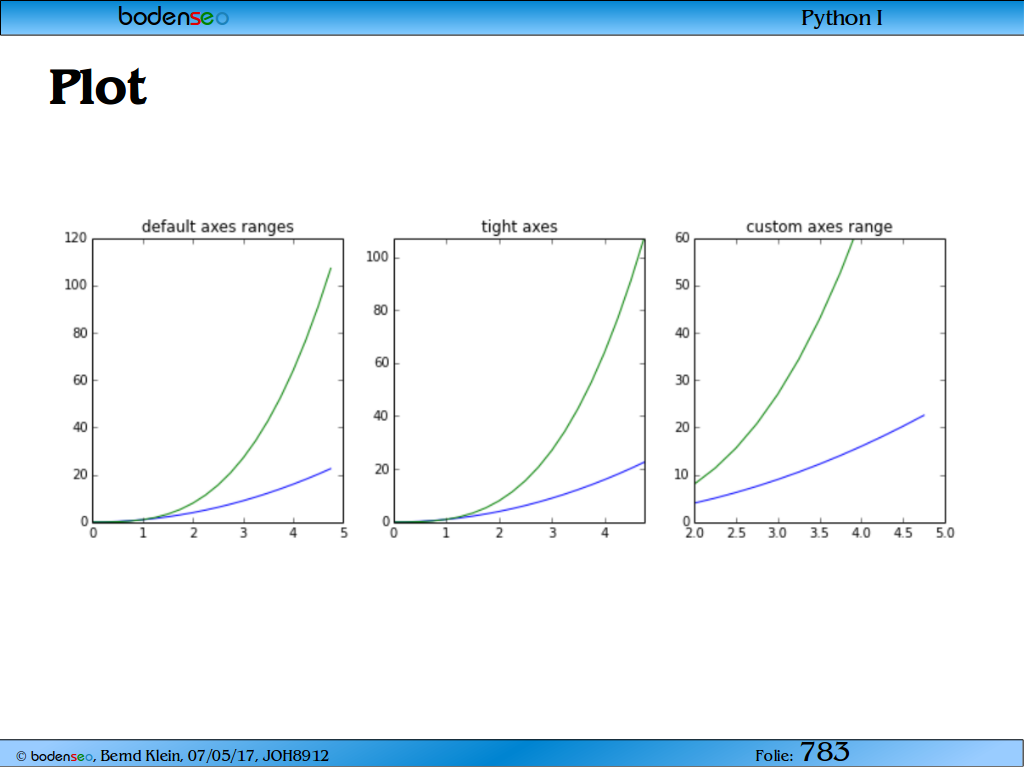Click the 3.5 x-axis label in the third plot
1024x768 pixels.
pos(820,533)
